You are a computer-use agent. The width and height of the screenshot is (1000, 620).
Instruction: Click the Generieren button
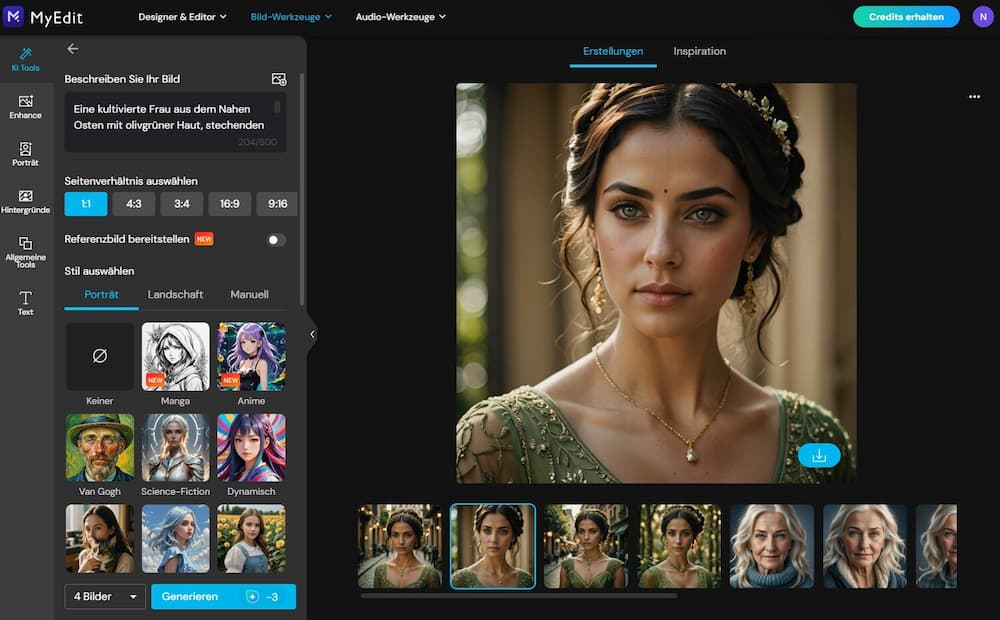point(223,596)
